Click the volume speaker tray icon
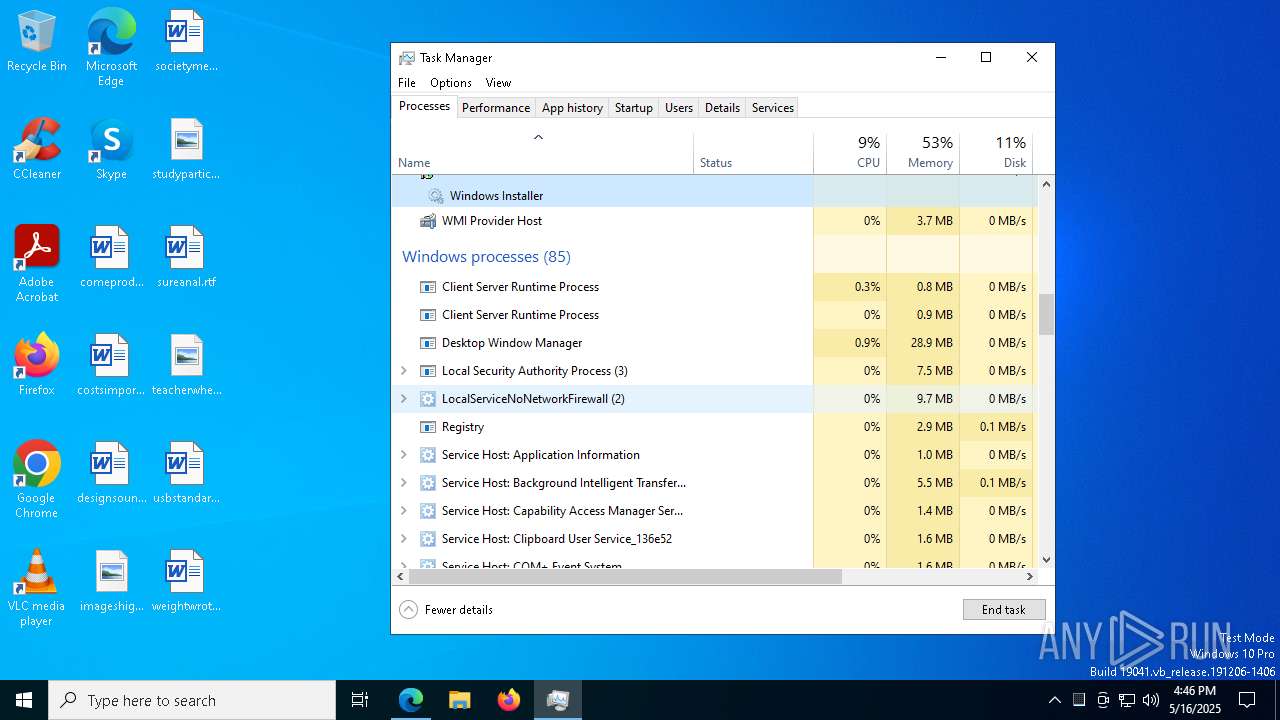This screenshot has width=1280, height=720. tap(1151, 700)
